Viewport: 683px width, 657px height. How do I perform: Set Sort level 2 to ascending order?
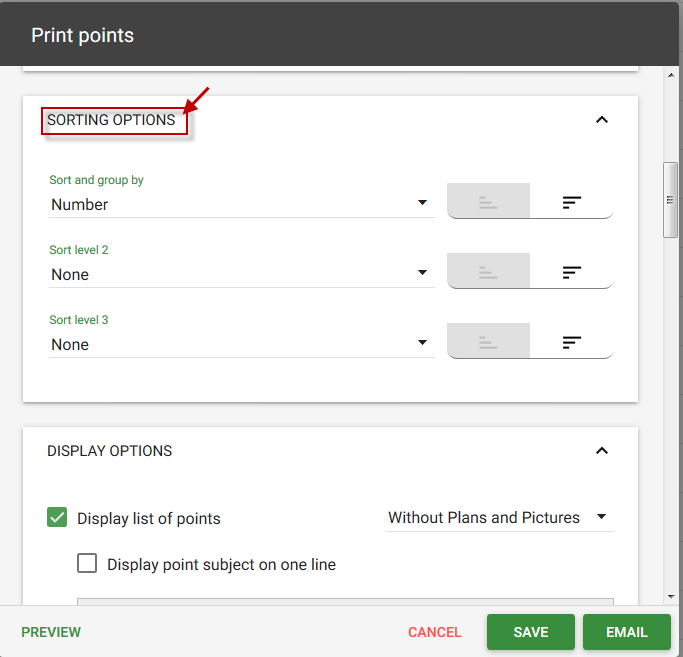[488, 271]
